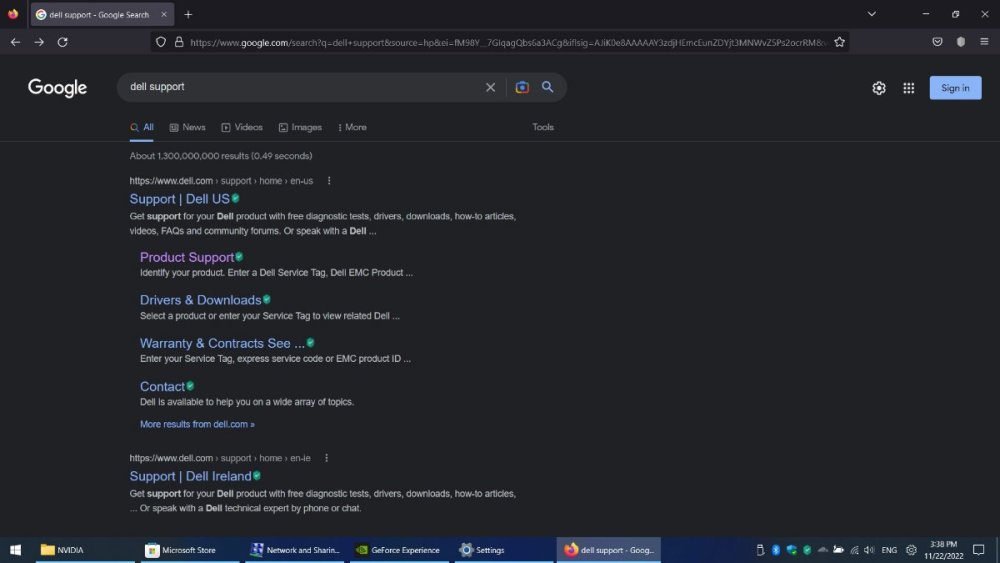Save the page to Pocket
1000x563 pixels.
pos(937,42)
